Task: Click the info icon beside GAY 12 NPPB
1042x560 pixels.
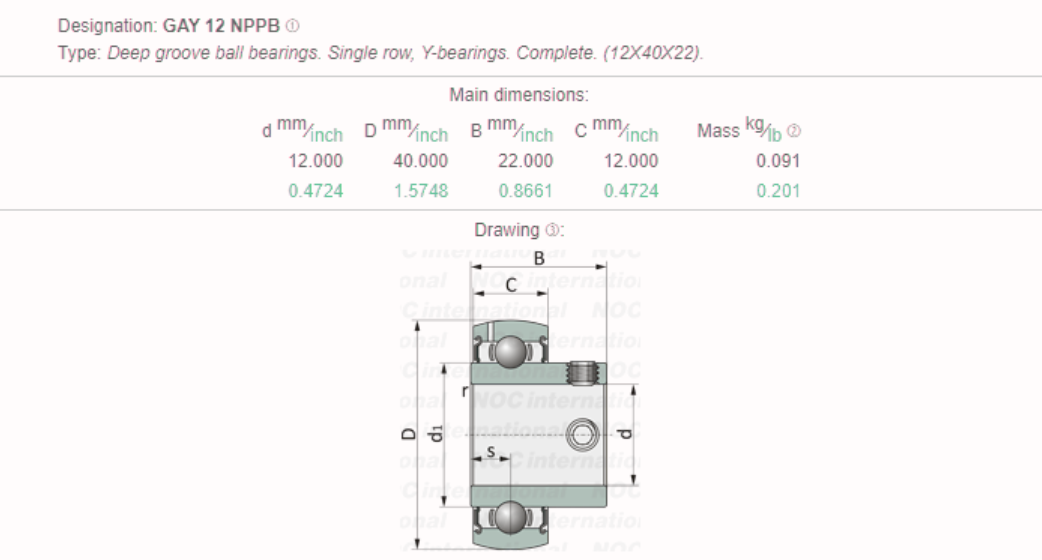Action: click(x=290, y=23)
